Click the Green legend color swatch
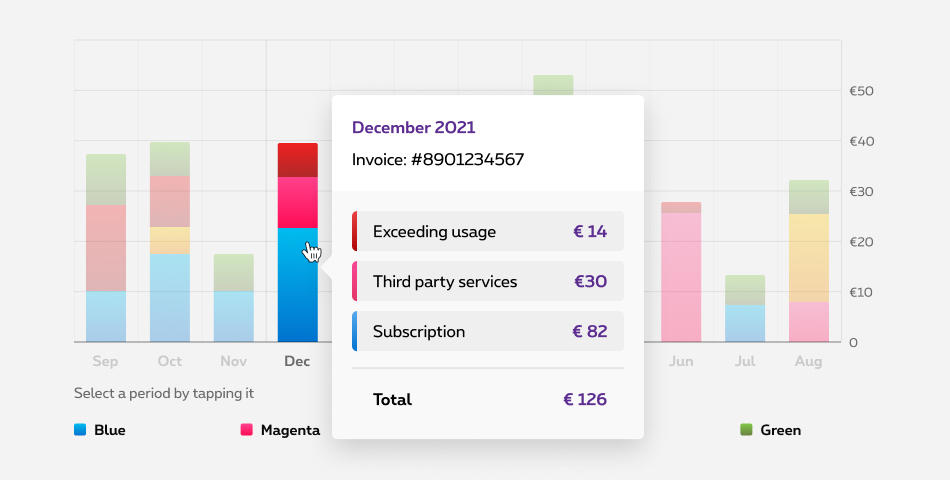 pos(746,430)
